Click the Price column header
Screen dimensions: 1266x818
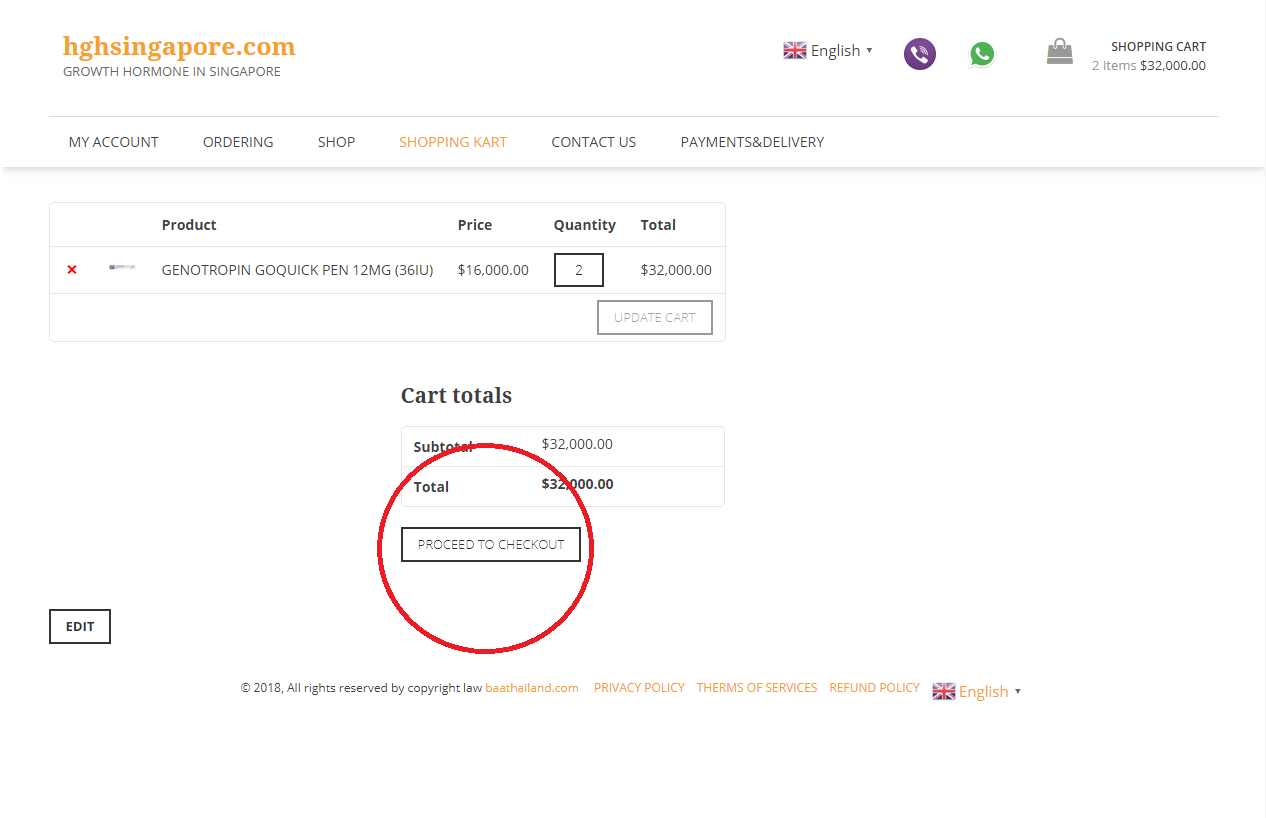475,225
